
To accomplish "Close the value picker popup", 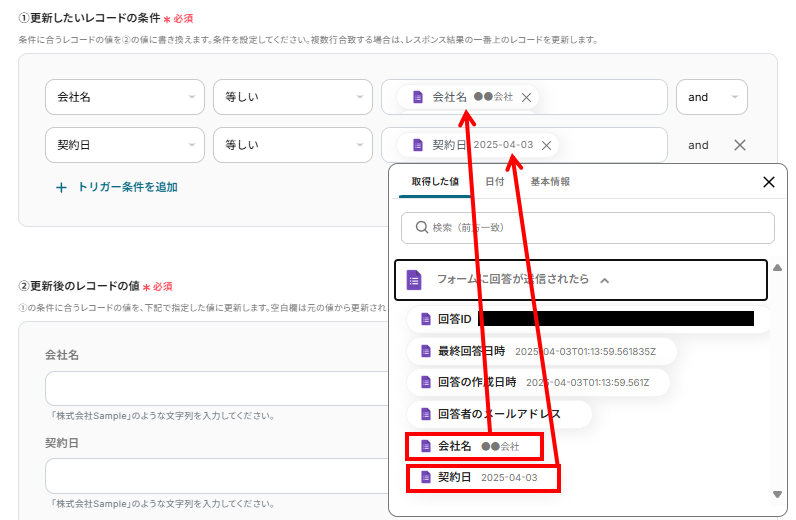I will [768, 182].
